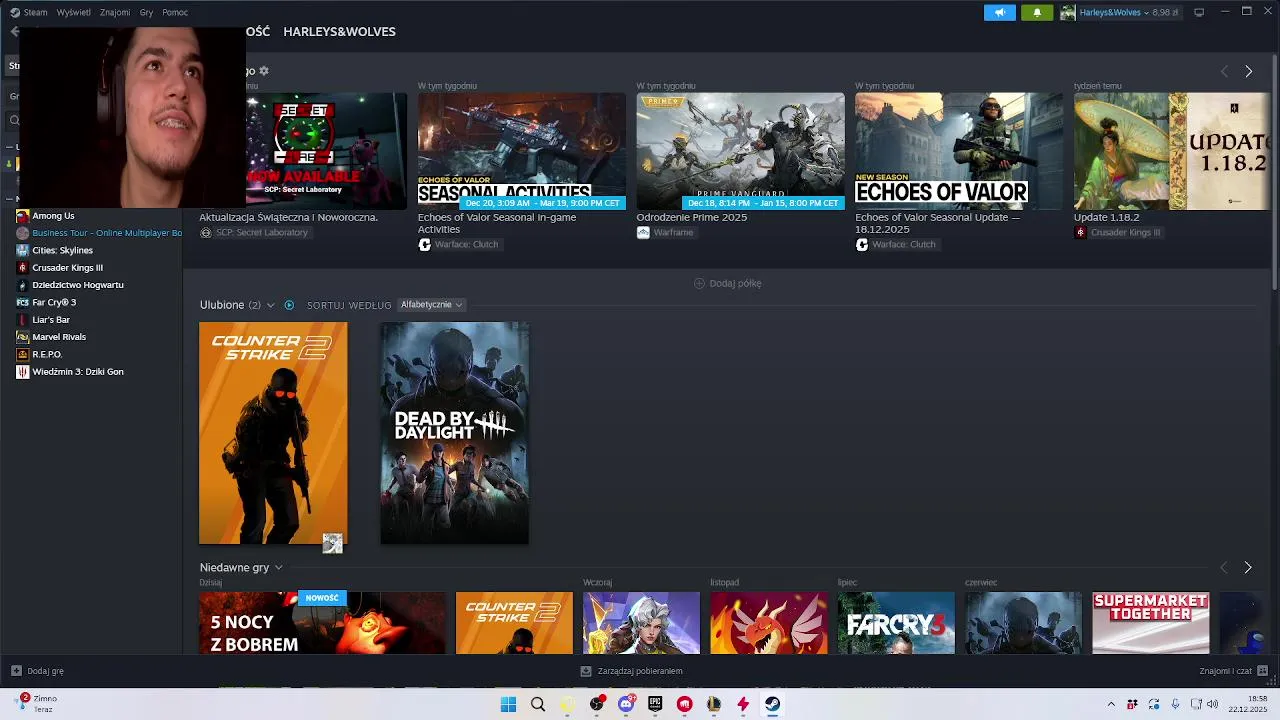
Task: Open the green notifications bell
Action: (1037, 12)
